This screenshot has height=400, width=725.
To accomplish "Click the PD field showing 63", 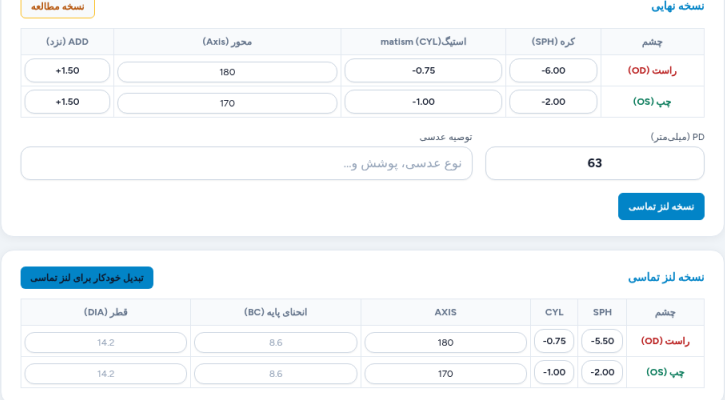I will coord(595,163).
